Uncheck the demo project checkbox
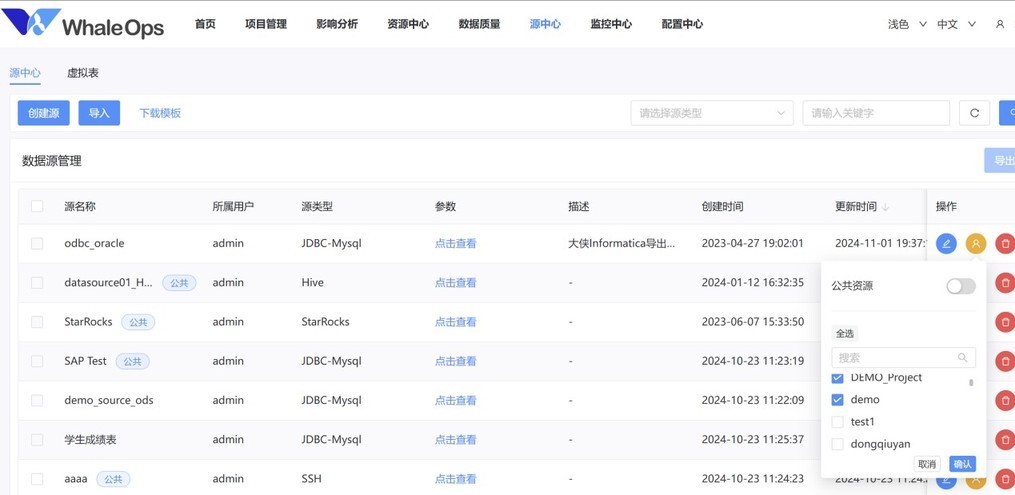This screenshot has height=495, width=1015. (x=838, y=400)
